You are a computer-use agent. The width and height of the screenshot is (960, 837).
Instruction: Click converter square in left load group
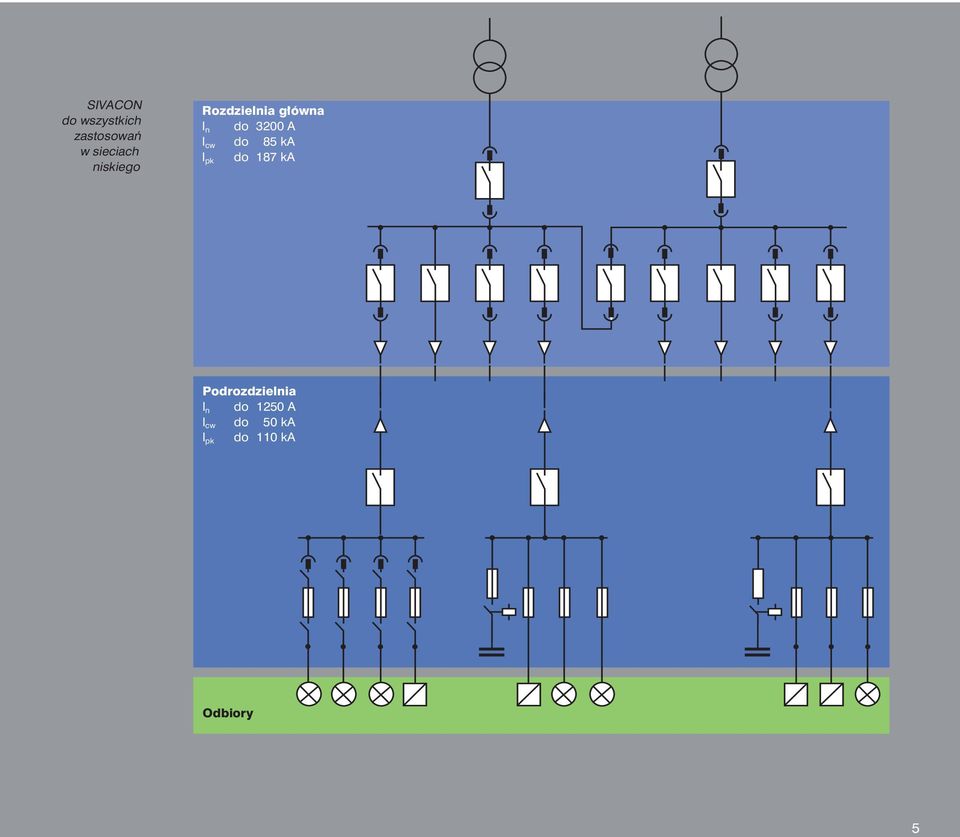pos(415,694)
